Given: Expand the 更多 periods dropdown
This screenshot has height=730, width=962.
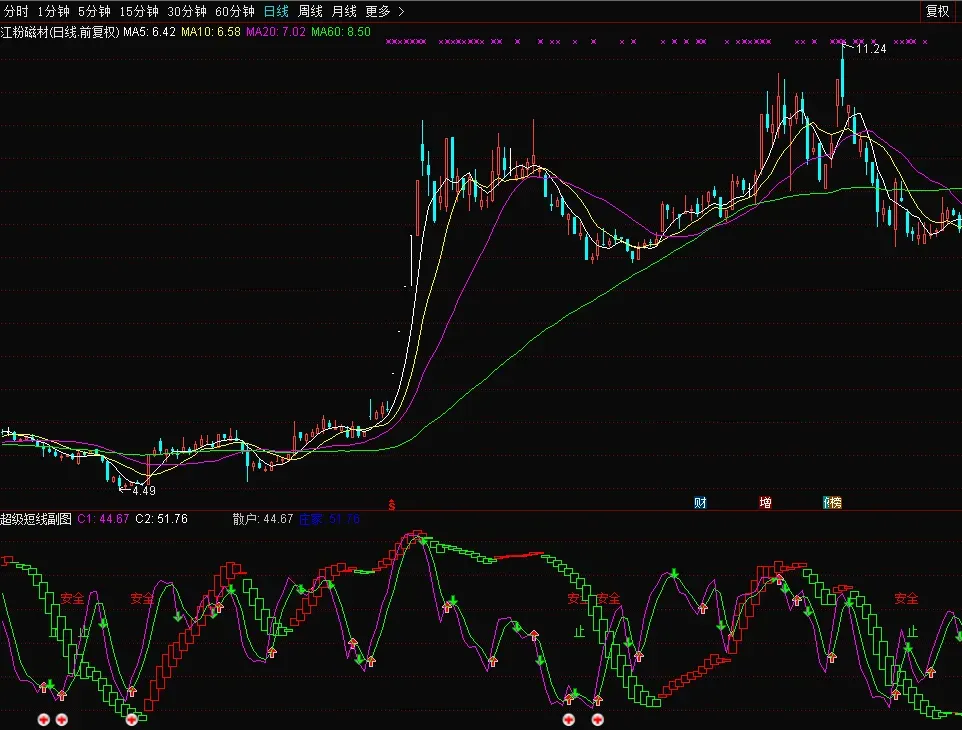Looking at the screenshot, I should (385, 11).
